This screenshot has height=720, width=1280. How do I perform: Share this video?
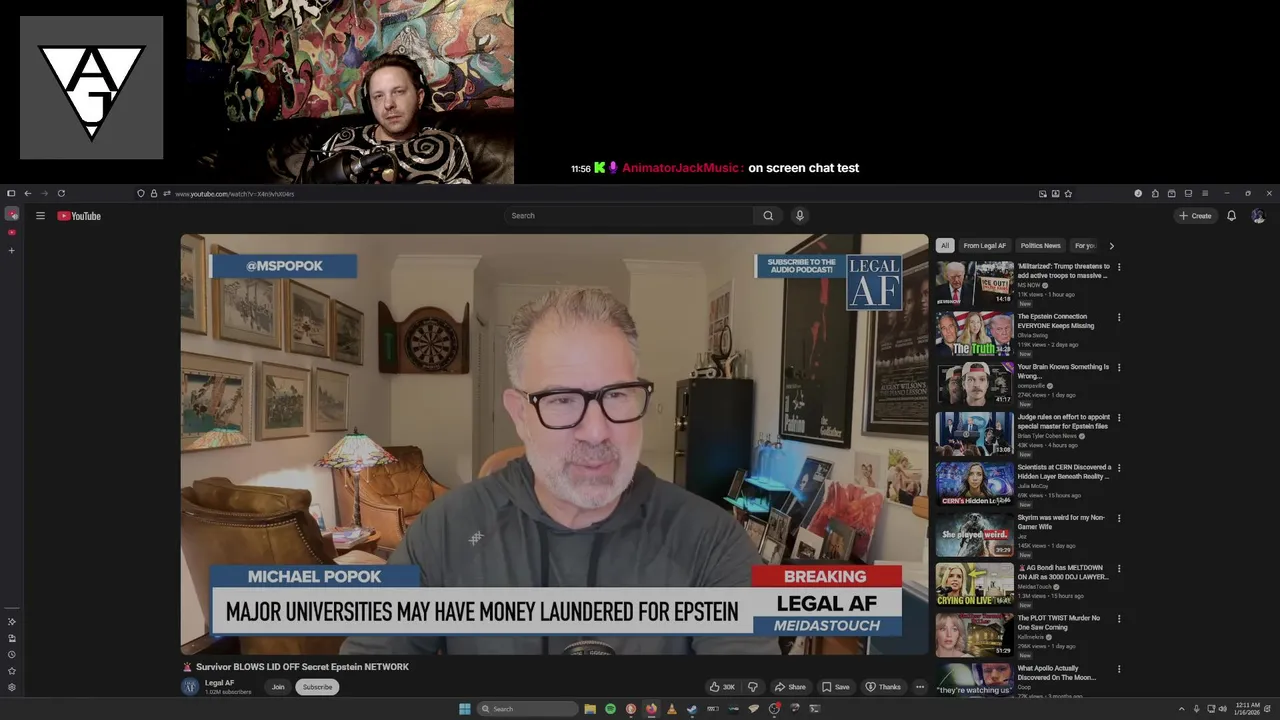(790, 687)
